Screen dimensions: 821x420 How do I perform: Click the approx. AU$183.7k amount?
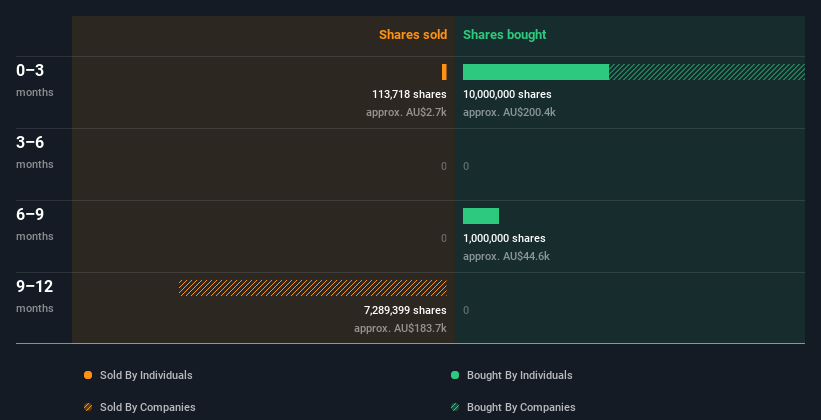(401, 329)
